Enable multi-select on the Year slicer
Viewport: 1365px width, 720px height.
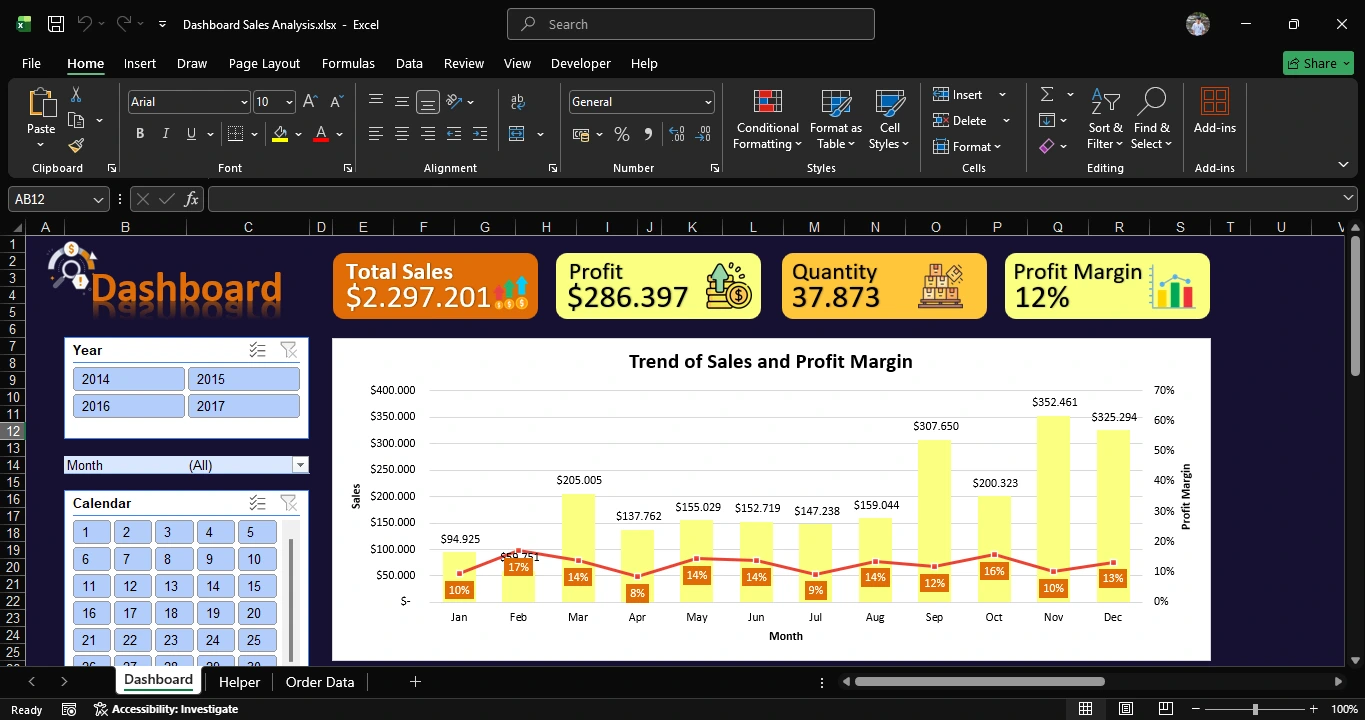[x=257, y=350]
